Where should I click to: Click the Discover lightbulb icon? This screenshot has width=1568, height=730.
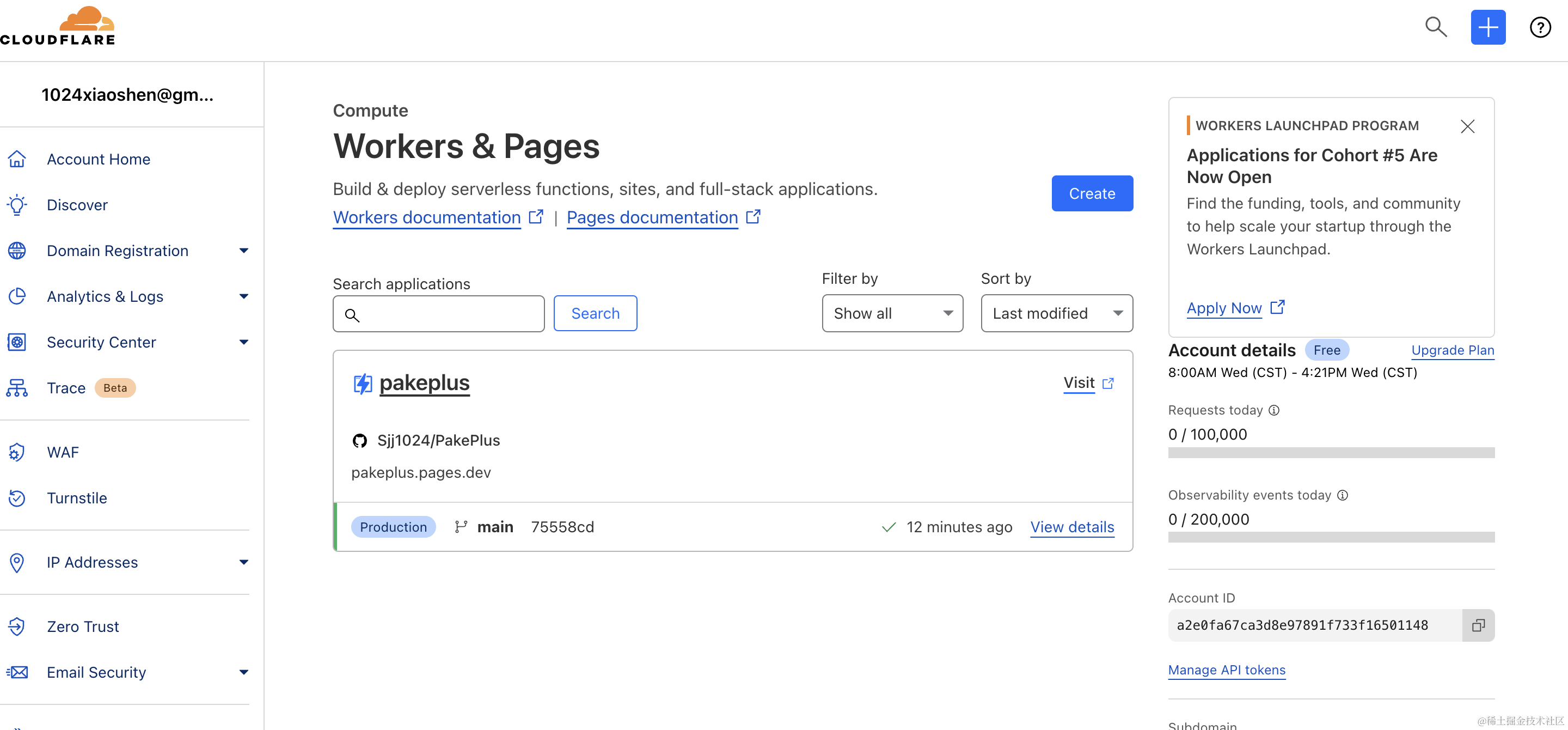17,205
